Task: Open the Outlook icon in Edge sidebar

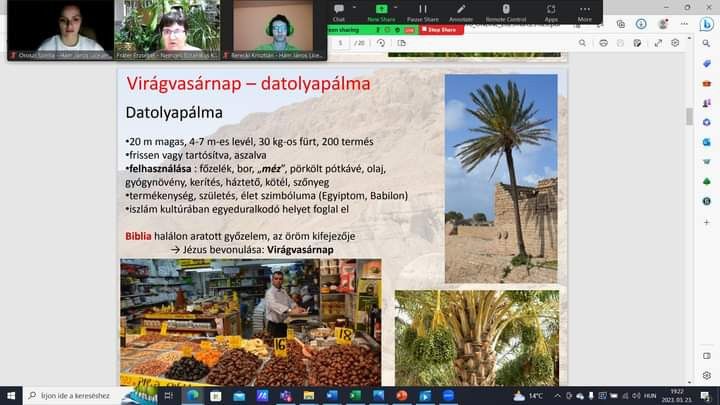Action: [706, 142]
